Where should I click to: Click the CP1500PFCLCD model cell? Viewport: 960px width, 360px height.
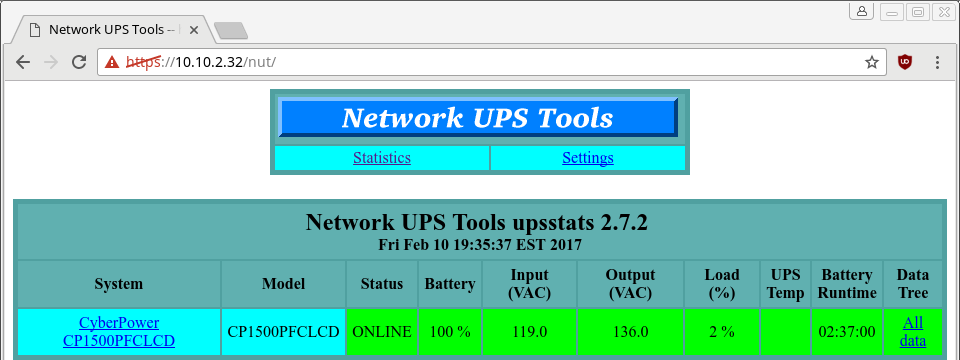(x=283, y=332)
